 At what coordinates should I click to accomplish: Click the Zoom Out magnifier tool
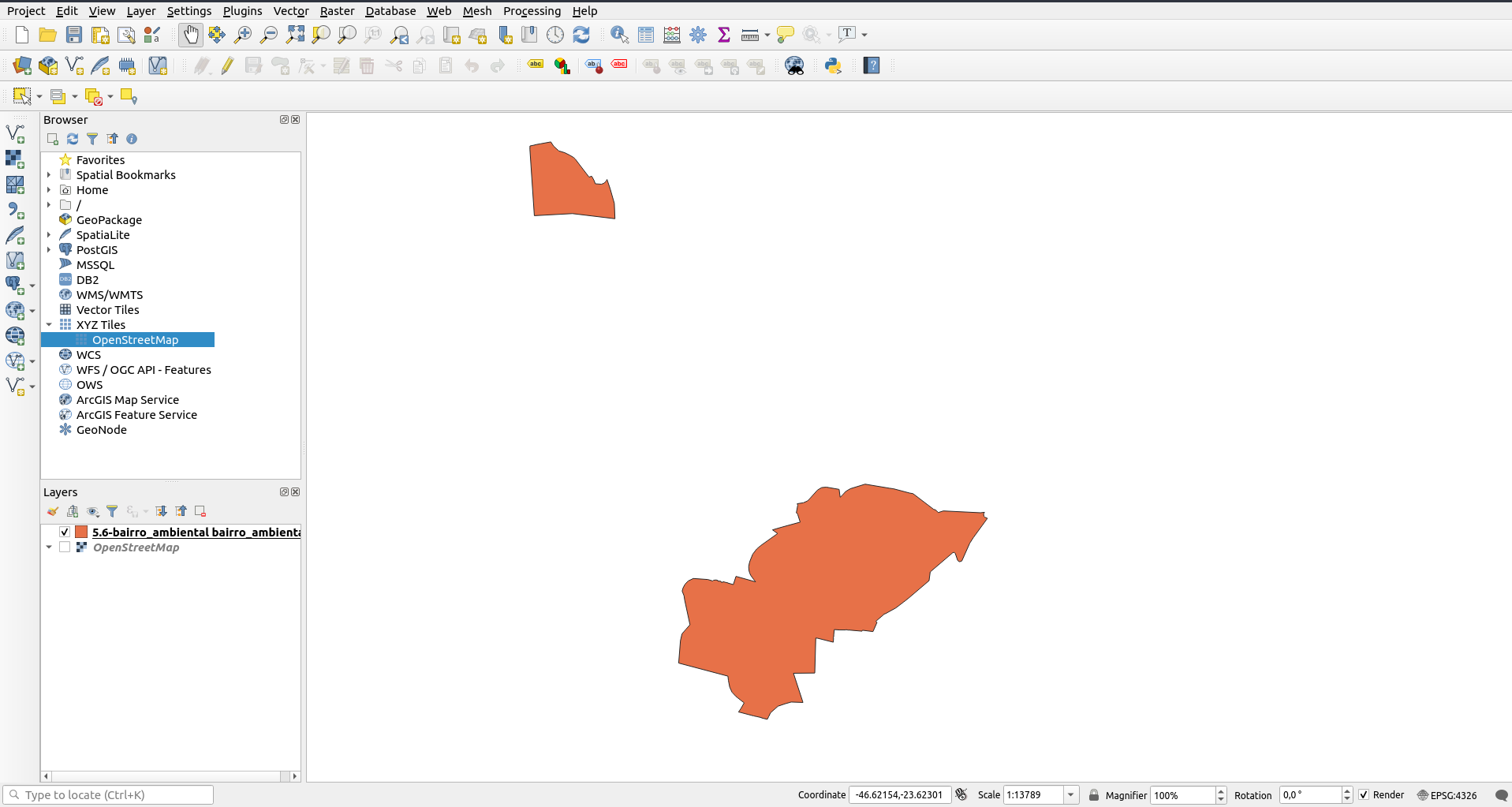[x=269, y=35]
